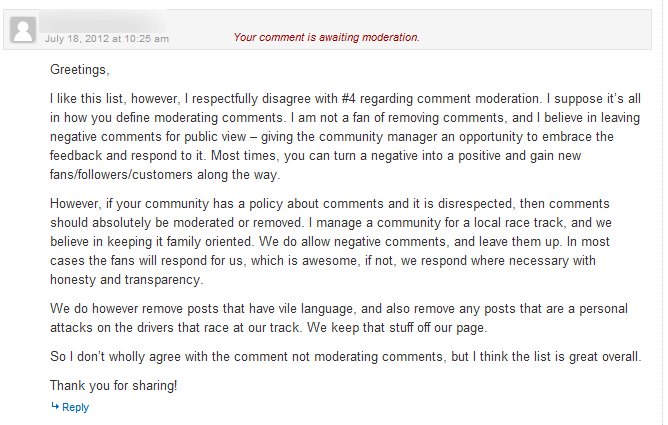This screenshot has height=425, width=668.
Task: Open the Reply link under the comment
Action: 75,407
